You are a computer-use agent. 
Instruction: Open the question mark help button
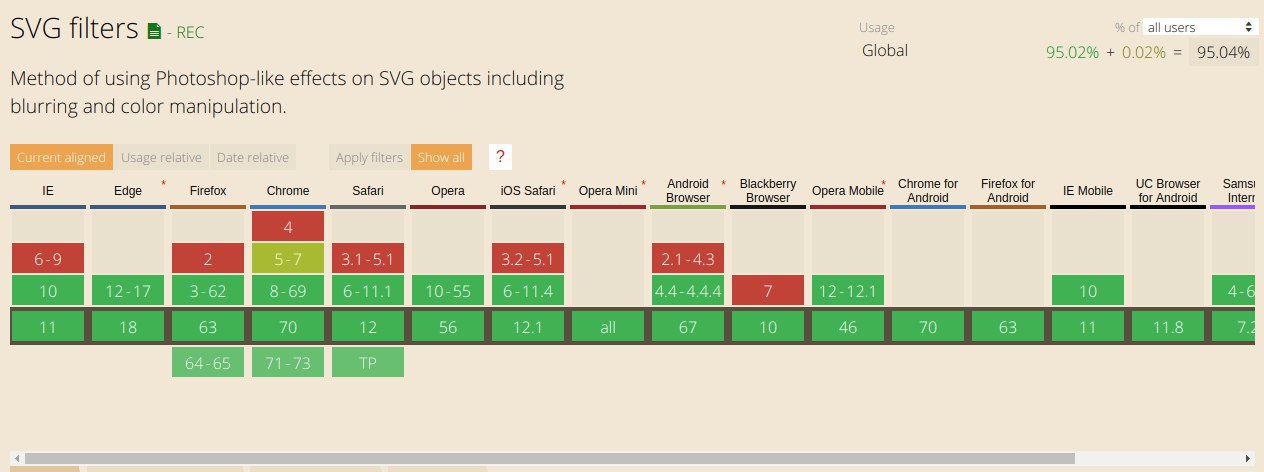(x=501, y=157)
